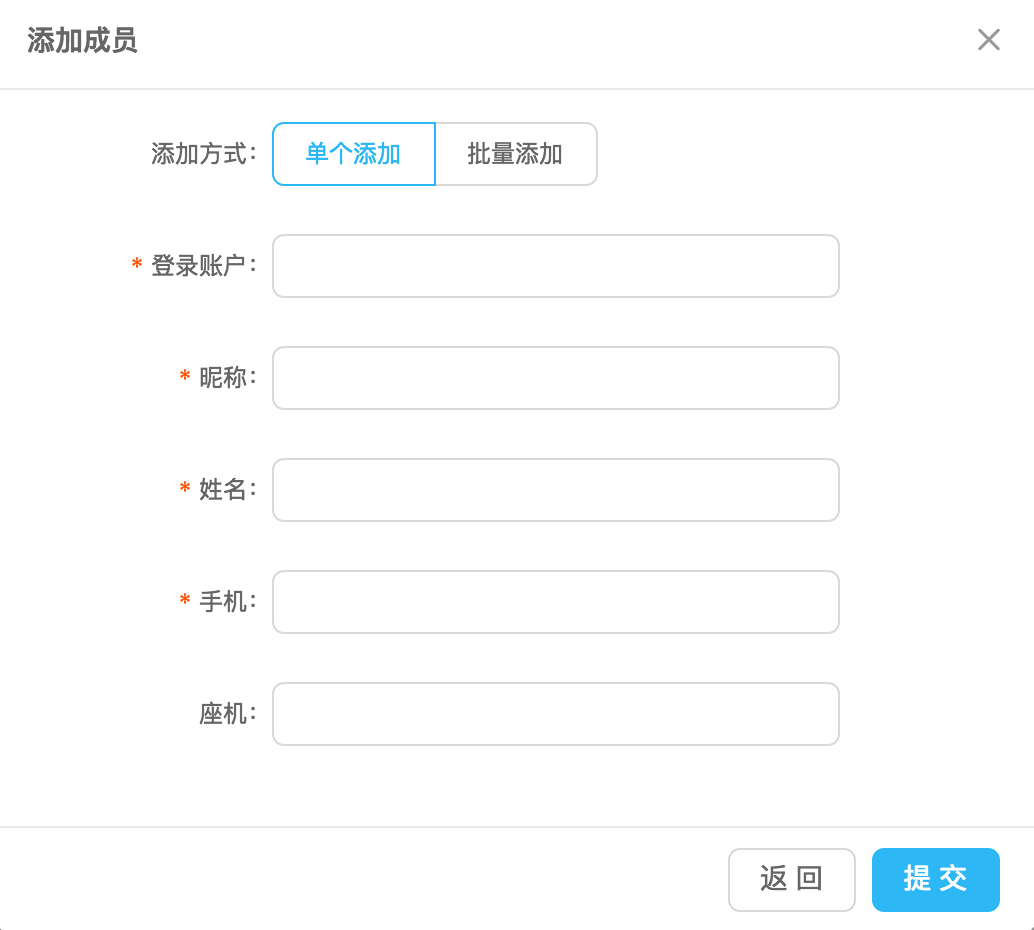Click inside the 登录账户 input field
This screenshot has width=1034, height=930.
[x=556, y=266]
